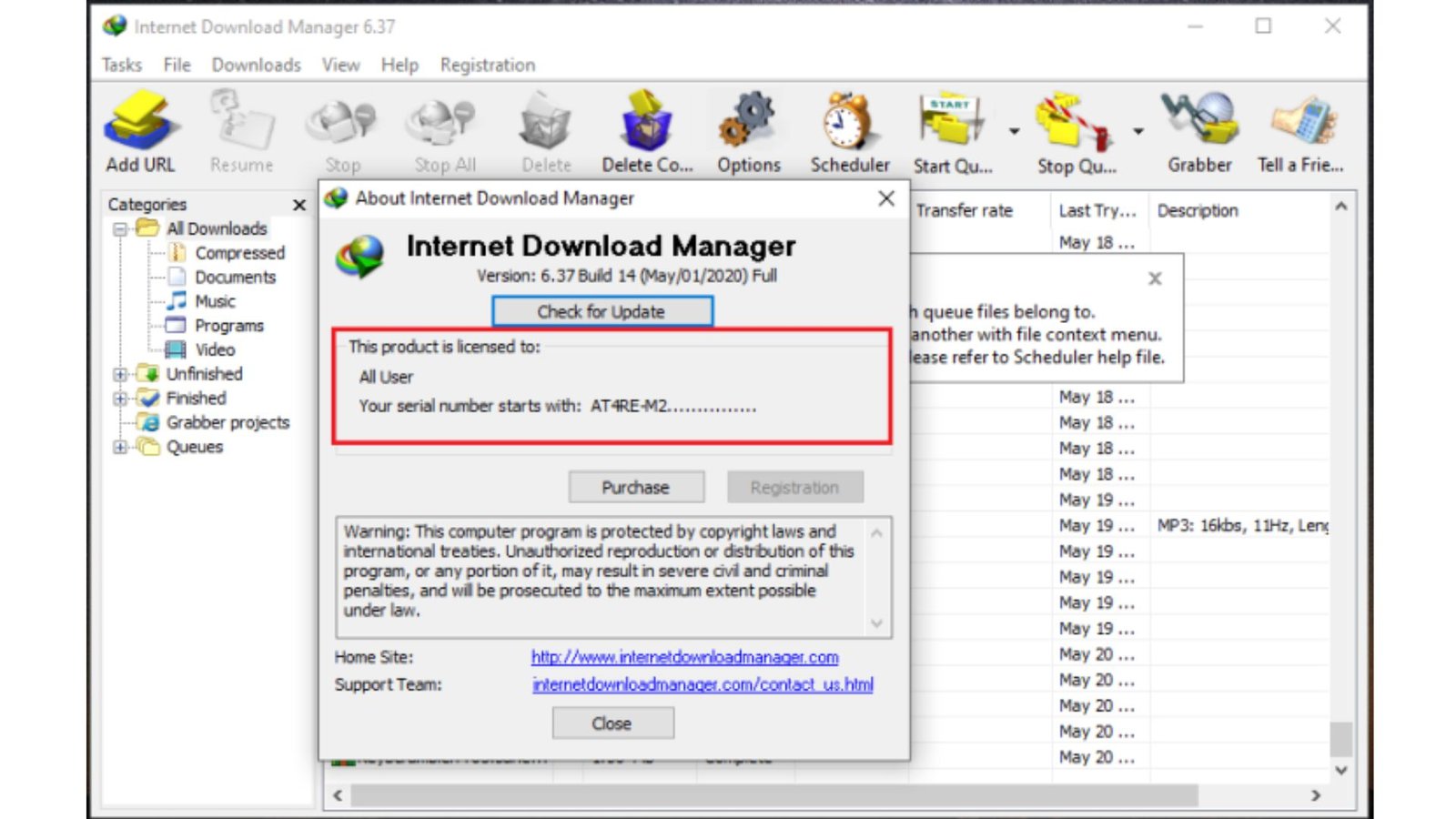The width and height of the screenshot is (1456, 819).
Task: Open the Start Queue dropdown arrow
Action: click(x=1014, y=132)
